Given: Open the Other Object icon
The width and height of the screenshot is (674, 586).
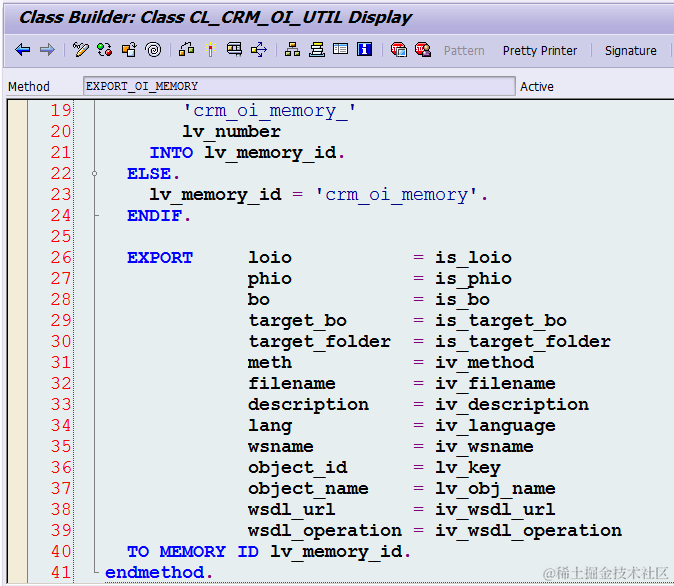Looking at the screenshot, I should click(129, 50).
